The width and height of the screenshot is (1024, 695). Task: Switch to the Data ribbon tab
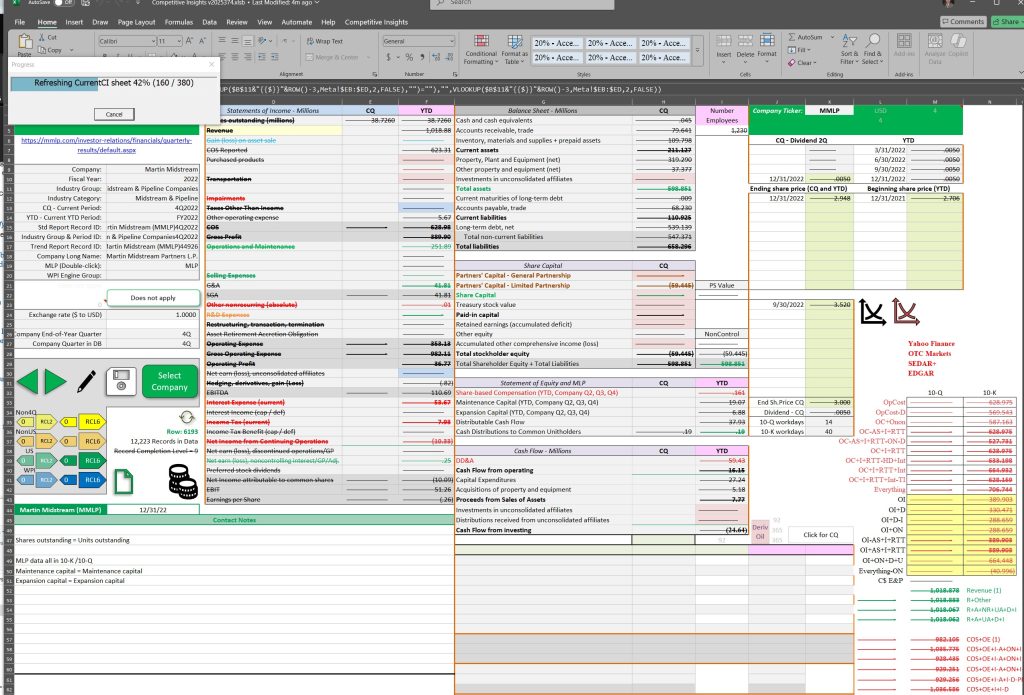pyautogui.click(x=209, y=22)
